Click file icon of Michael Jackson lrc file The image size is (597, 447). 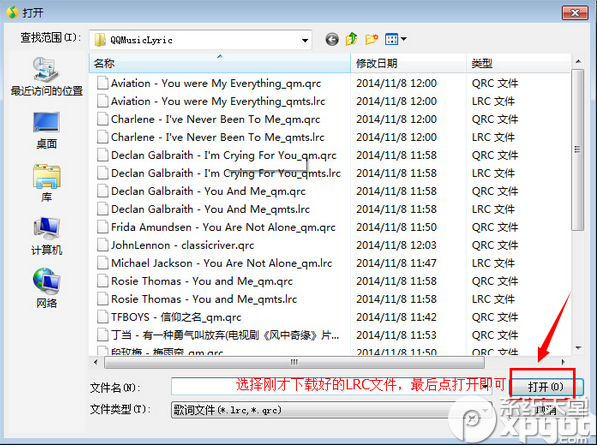coord(102,263)
